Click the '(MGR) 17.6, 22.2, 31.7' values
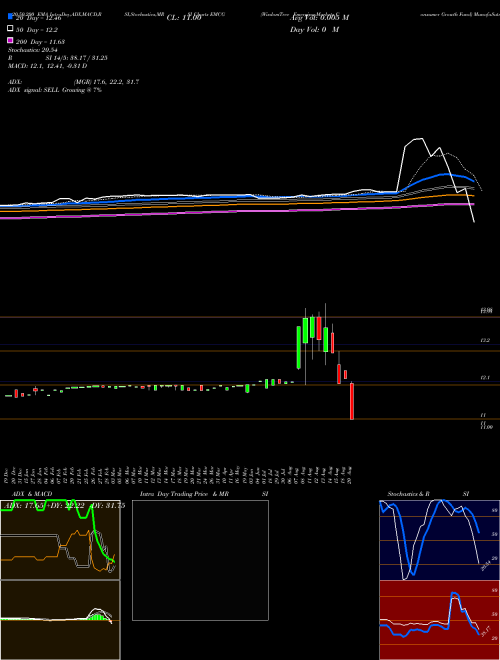Viewport: 500px width, 660px height. [x=106, y=82]
